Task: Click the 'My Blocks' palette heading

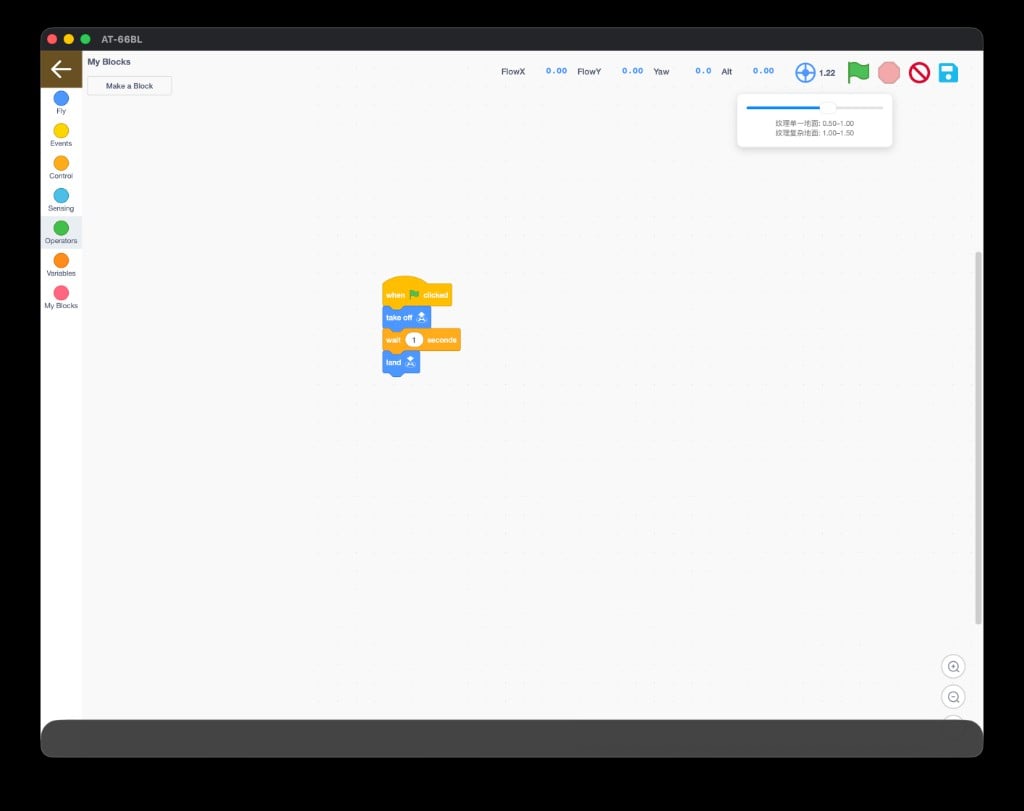Action: click(x=109, y=61)
